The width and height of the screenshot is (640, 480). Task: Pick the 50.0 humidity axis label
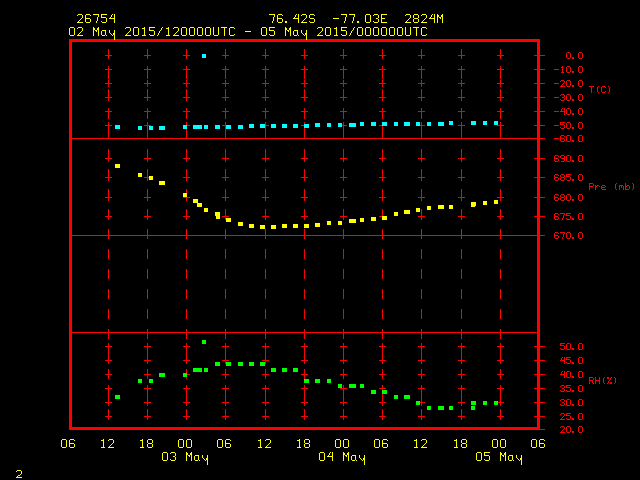(x=571, y=347)
